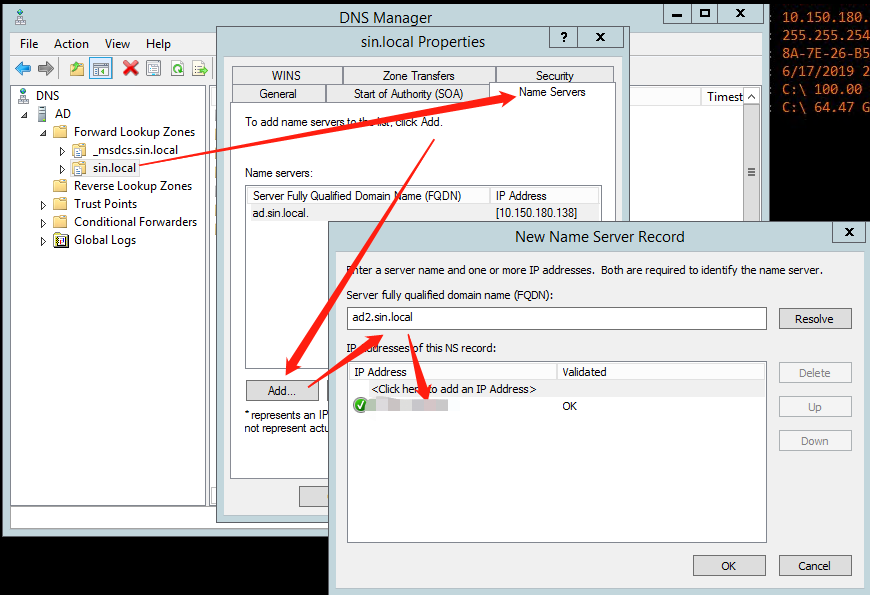870x595 pixels.
Task: Click the Forward arrow toolbar icon
Action: pos(46,69)
